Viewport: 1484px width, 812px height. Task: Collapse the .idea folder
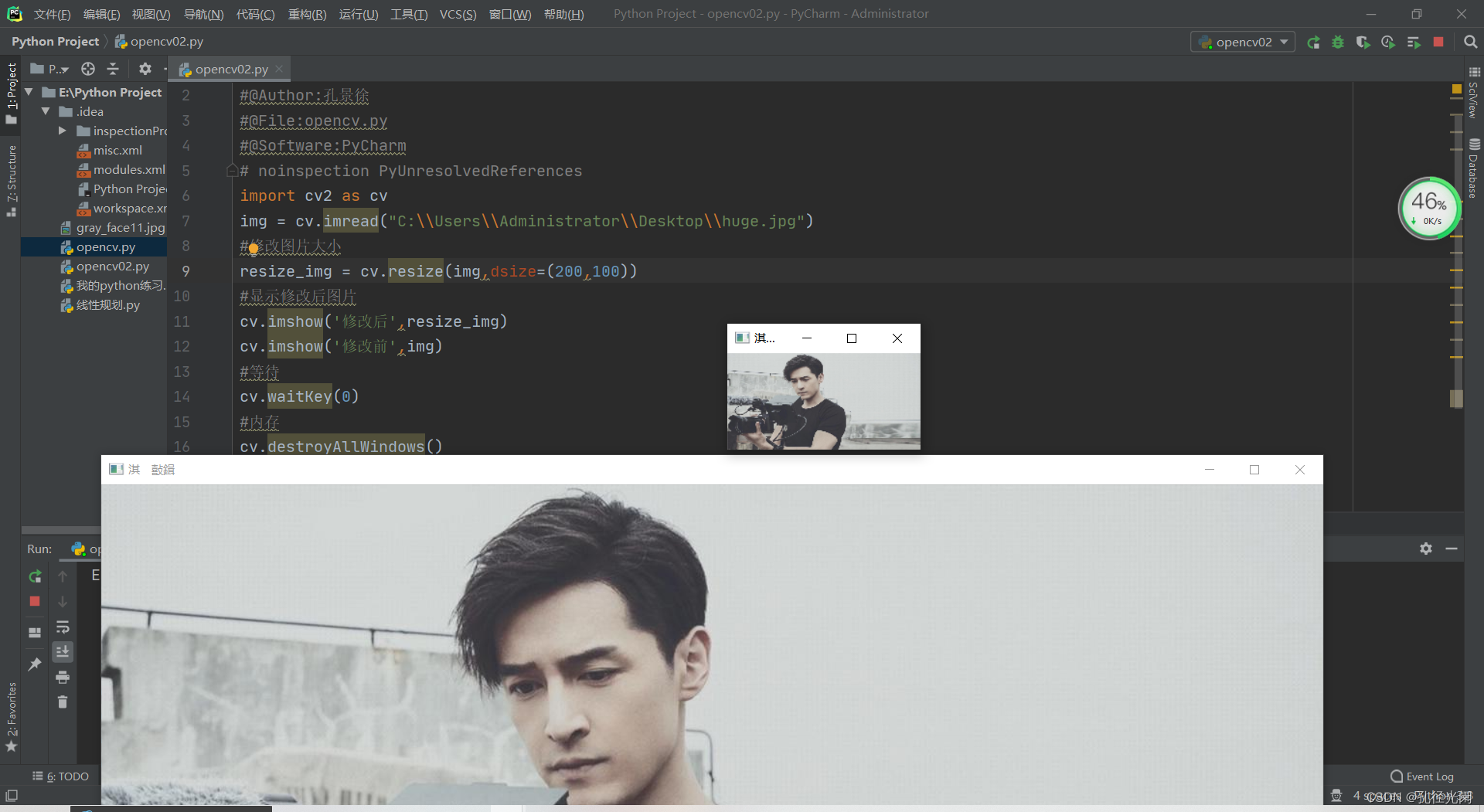[x=46, y=111]
